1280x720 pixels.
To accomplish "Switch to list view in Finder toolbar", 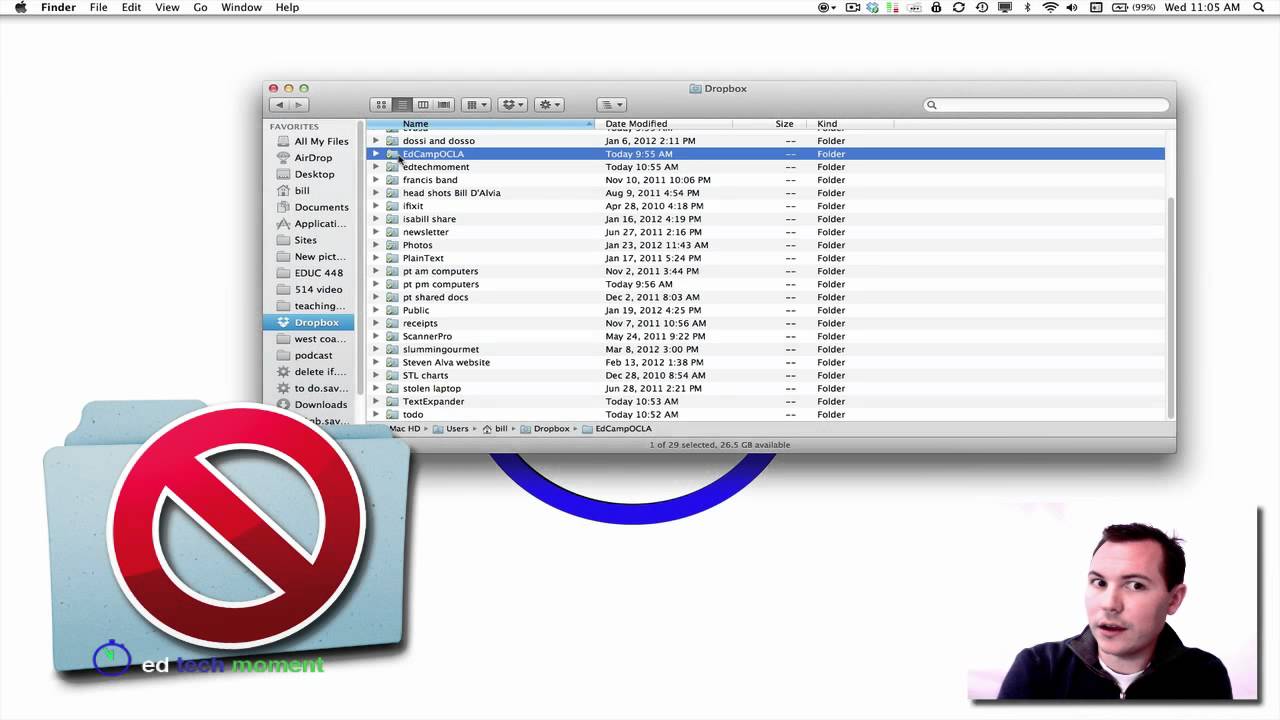I will [x=401, y=105].
